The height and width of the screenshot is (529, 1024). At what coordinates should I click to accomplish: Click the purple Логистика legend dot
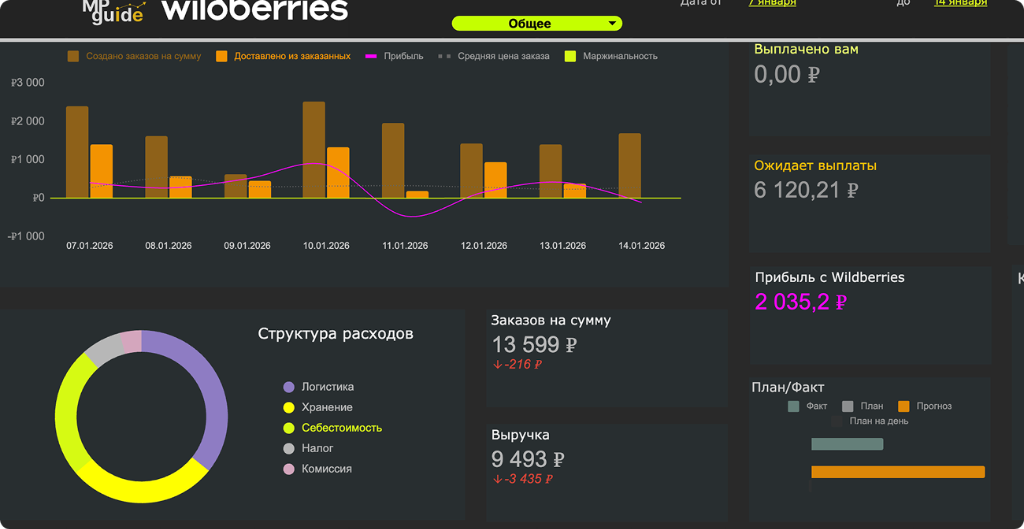click(289, 387)
